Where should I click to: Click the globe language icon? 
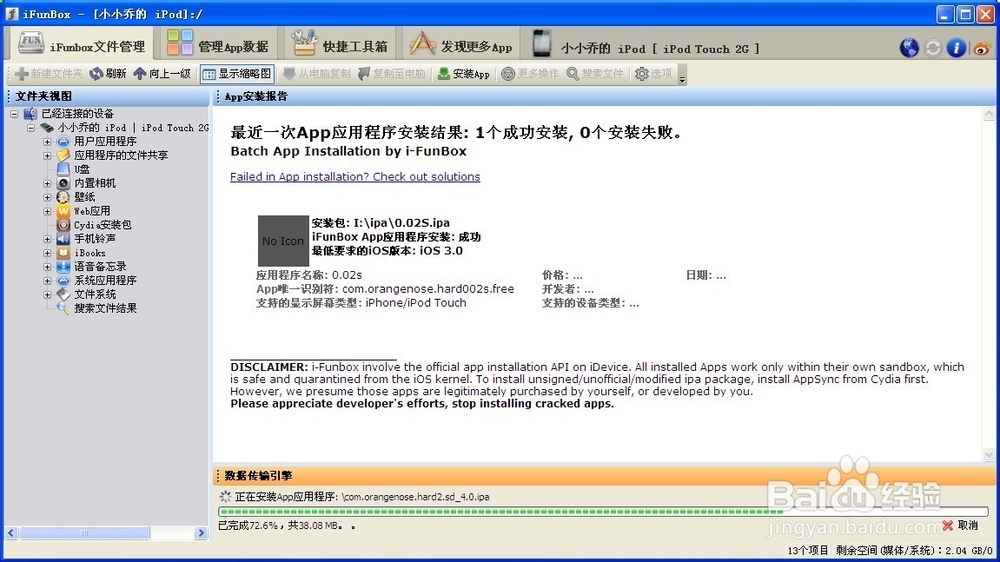[909, 47]
